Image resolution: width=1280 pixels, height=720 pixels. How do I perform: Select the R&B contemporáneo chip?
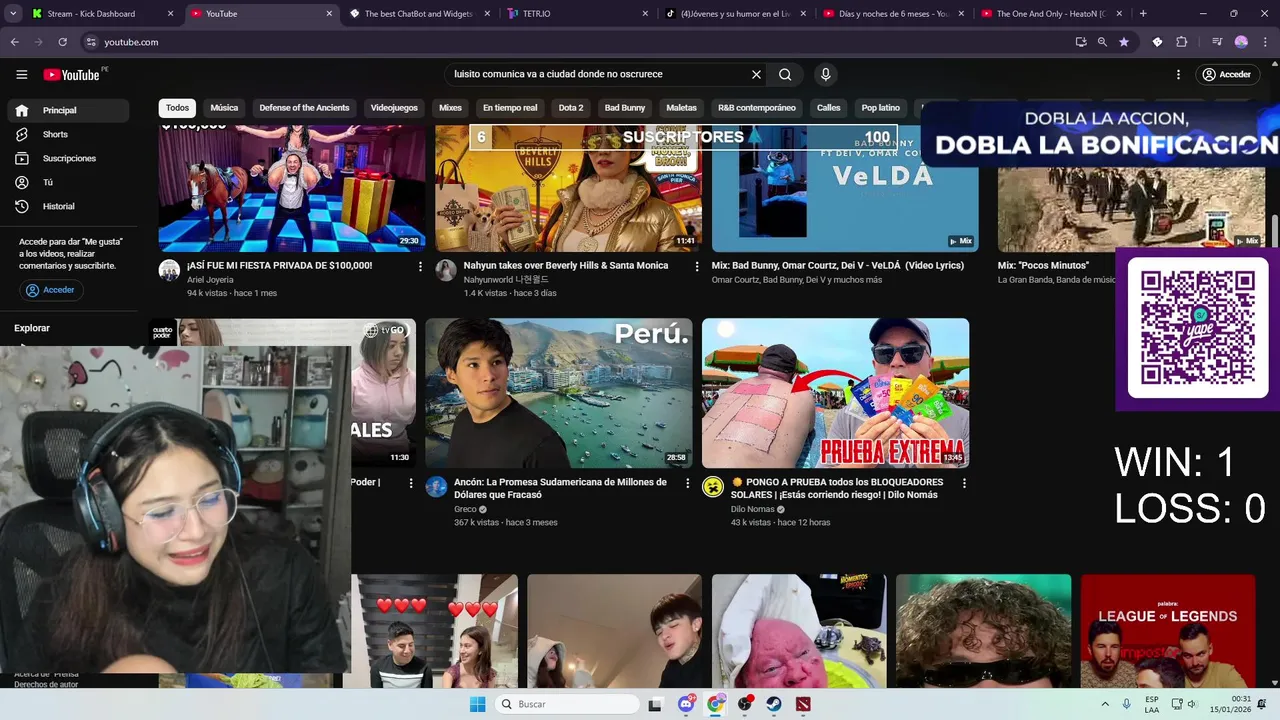[757, 108]
